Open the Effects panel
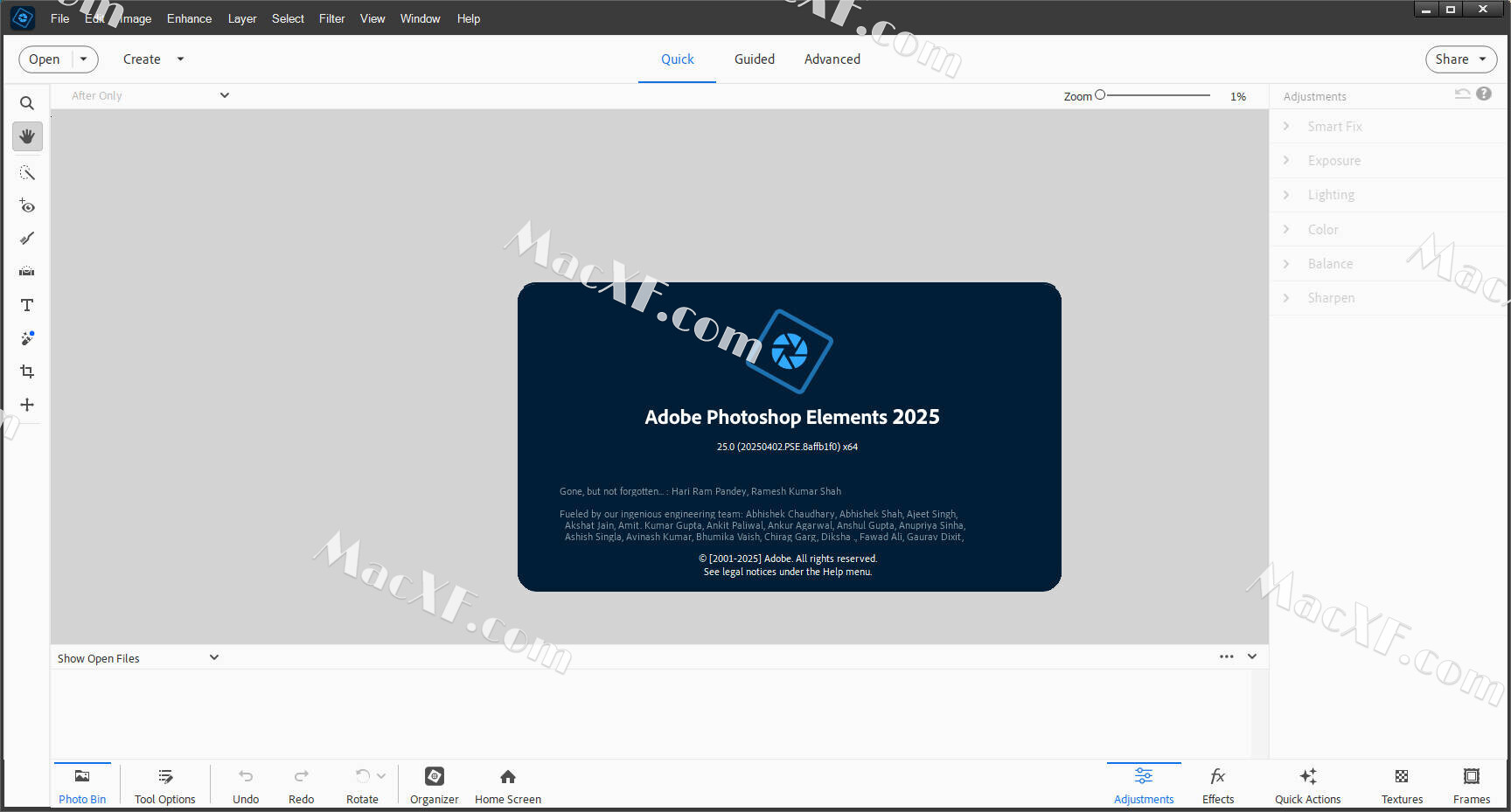 click(x=1218, y=786)
